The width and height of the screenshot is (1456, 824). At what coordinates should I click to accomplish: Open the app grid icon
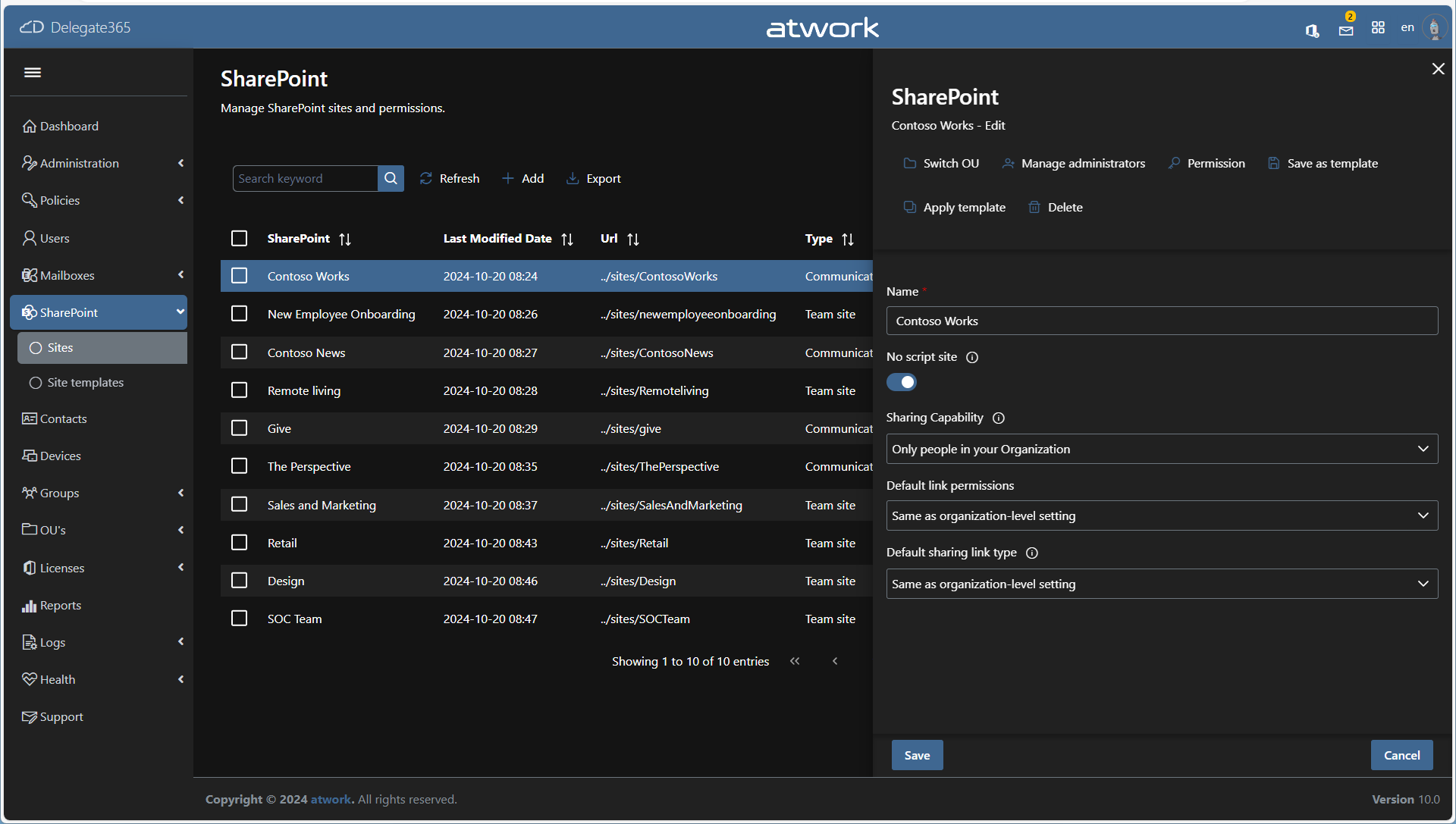coord(1378,27)
